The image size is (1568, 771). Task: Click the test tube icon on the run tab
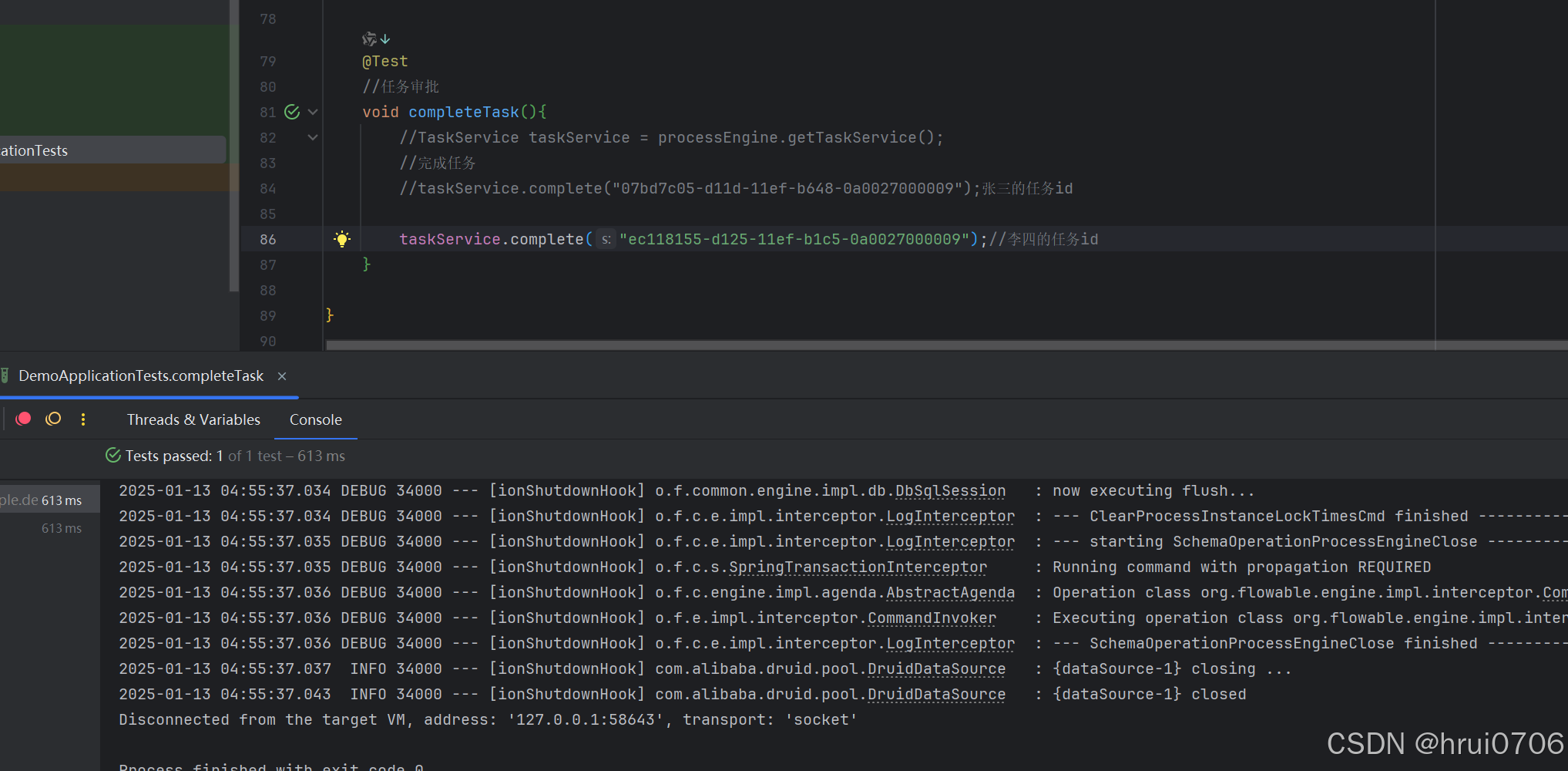pyautogui.click(x=5, y=375)
